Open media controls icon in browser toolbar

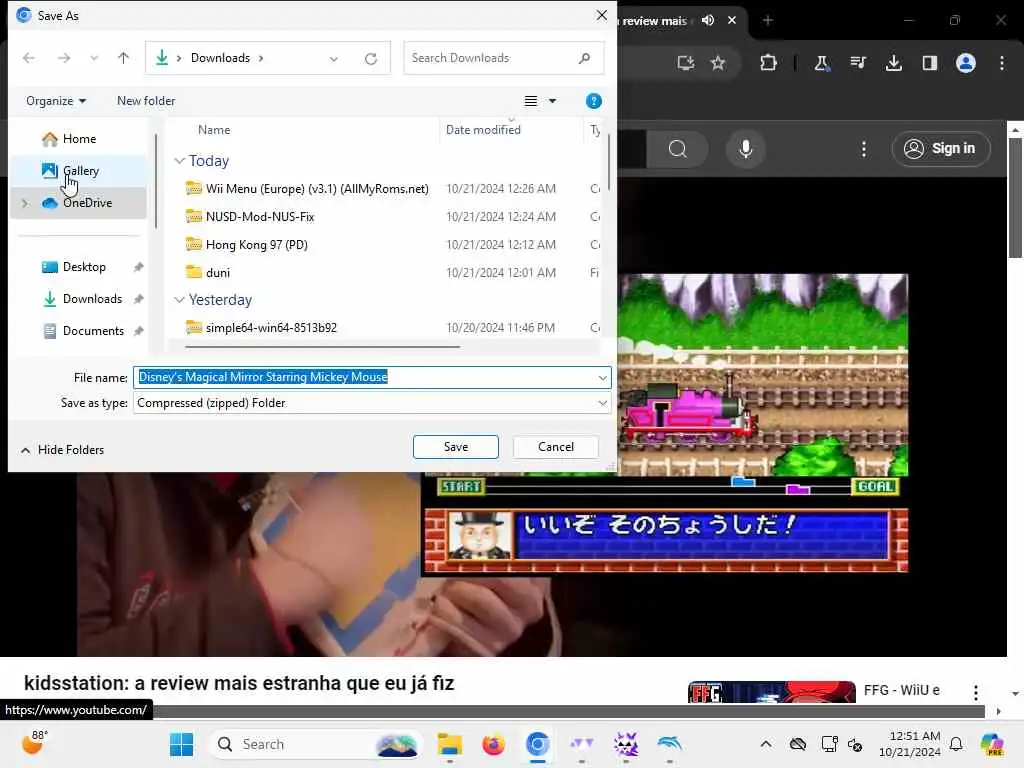[x=858, y=63]
